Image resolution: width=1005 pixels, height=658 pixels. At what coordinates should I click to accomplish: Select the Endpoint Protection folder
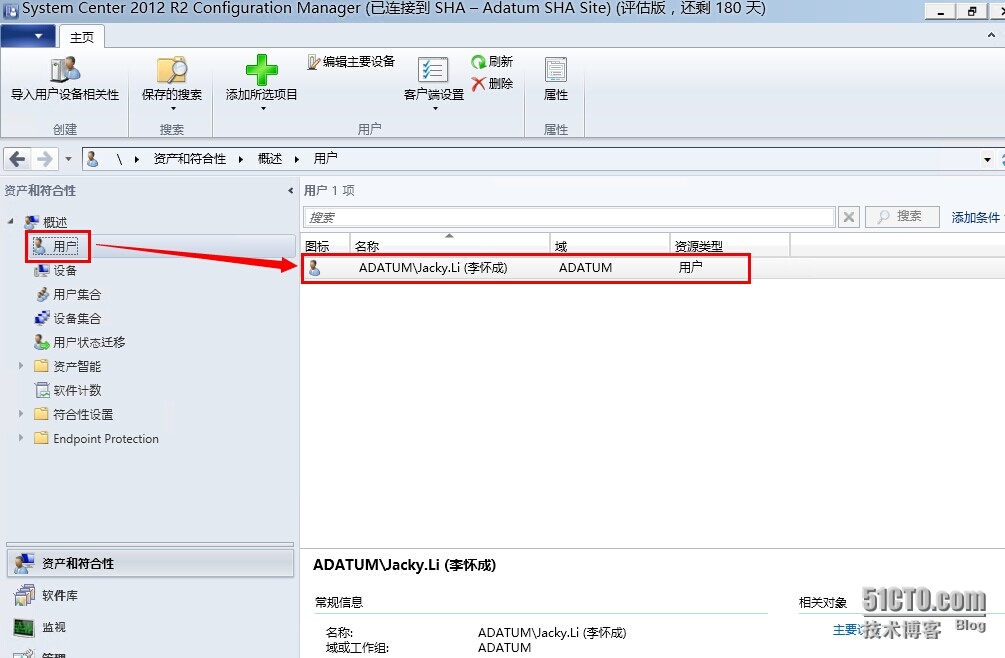pyautogui.click(x=97, y=438)
